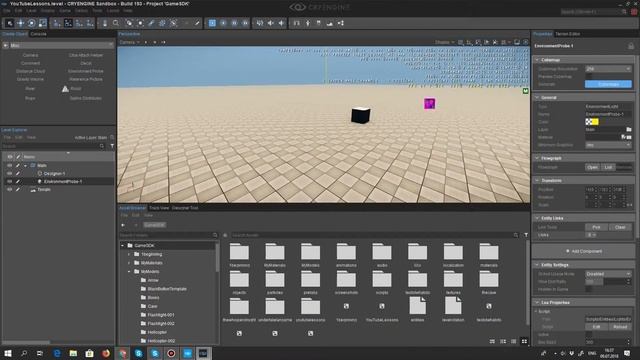The width and height of the screenshot is (640, 360).
Task: Click the List button in Flowgraph section
Action: [x=608, y=167]
